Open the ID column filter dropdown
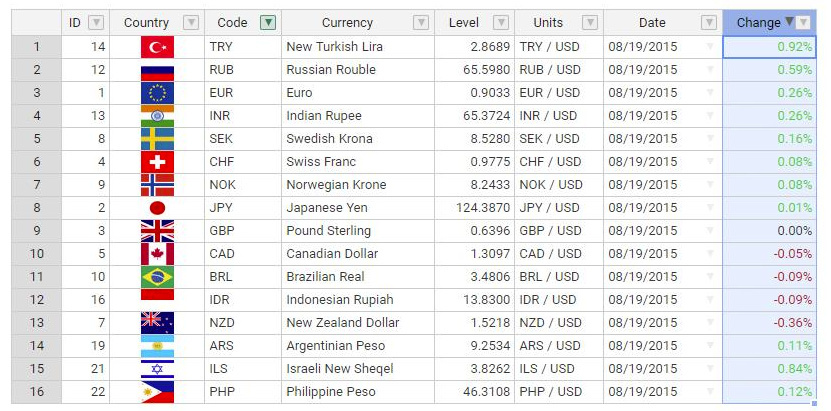This screenshot has width=831, height=411. (96, 23)
